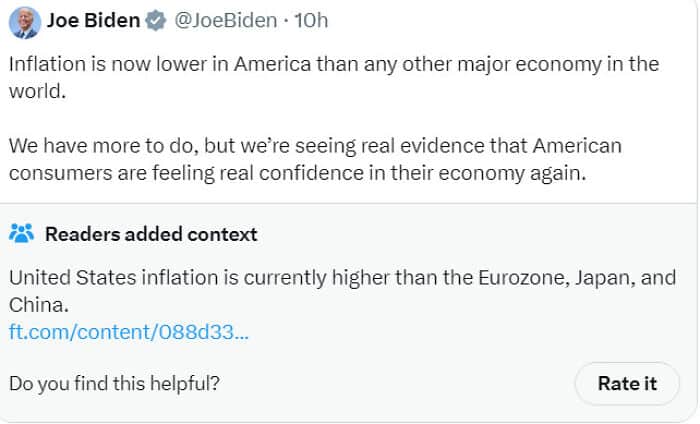
Task: Click the blue verified badge icon
Action: [155, 21]
